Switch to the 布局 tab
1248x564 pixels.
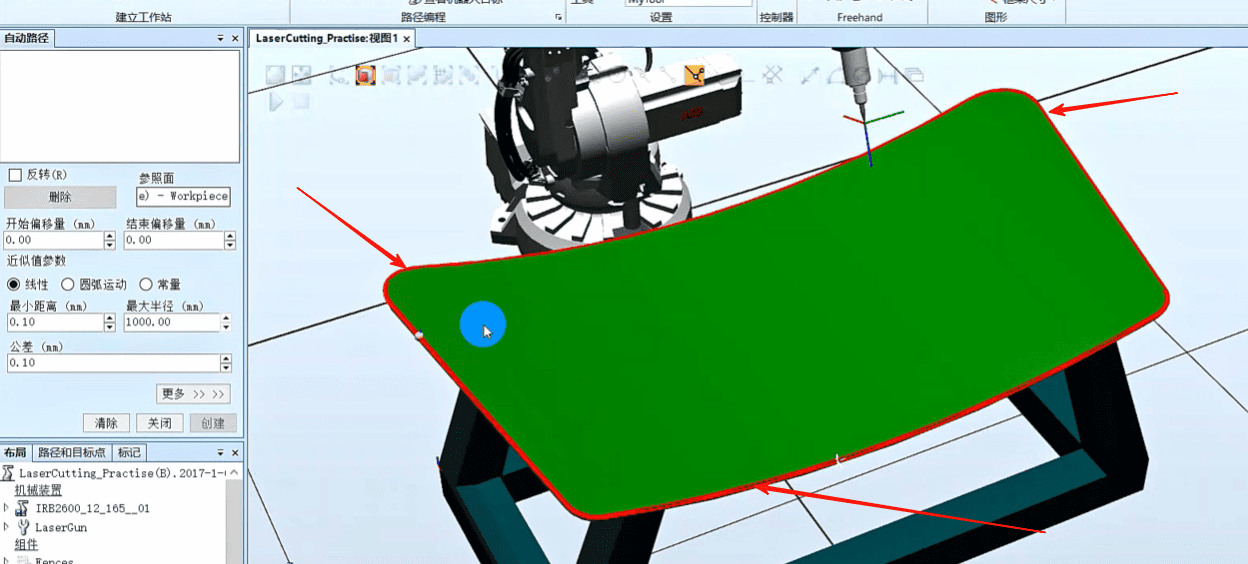pos(15,453)
